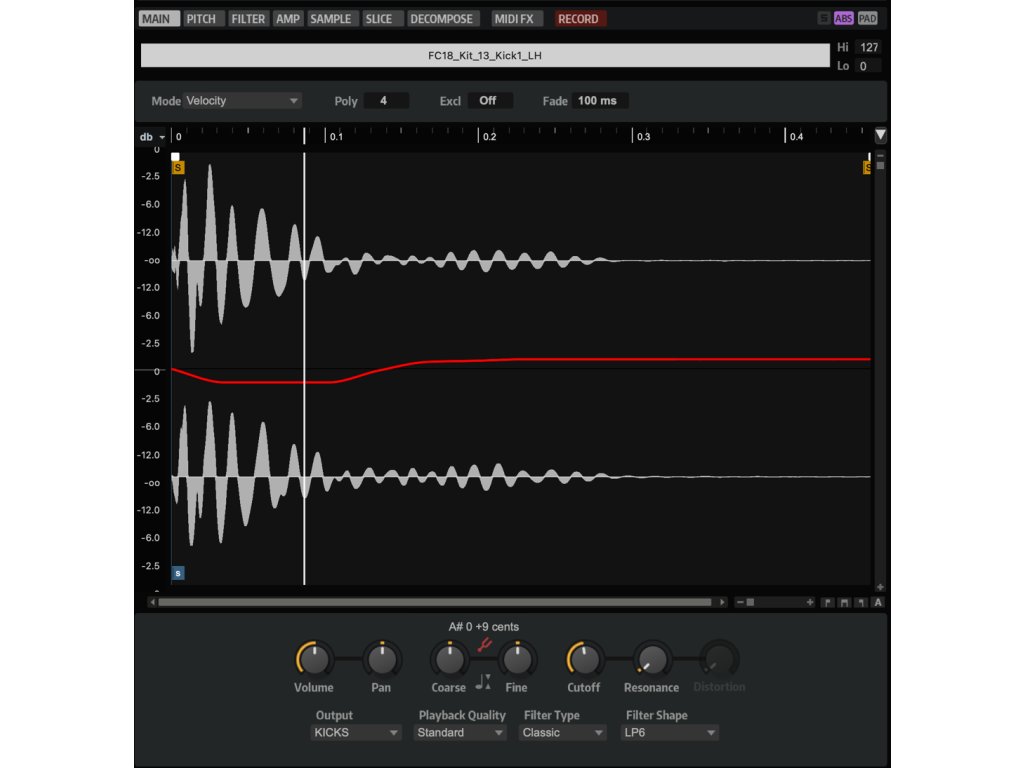This screenshot has height=768, width=1024.
Task: Open the DECOMPOSE tab
Action: coord(441,19)
